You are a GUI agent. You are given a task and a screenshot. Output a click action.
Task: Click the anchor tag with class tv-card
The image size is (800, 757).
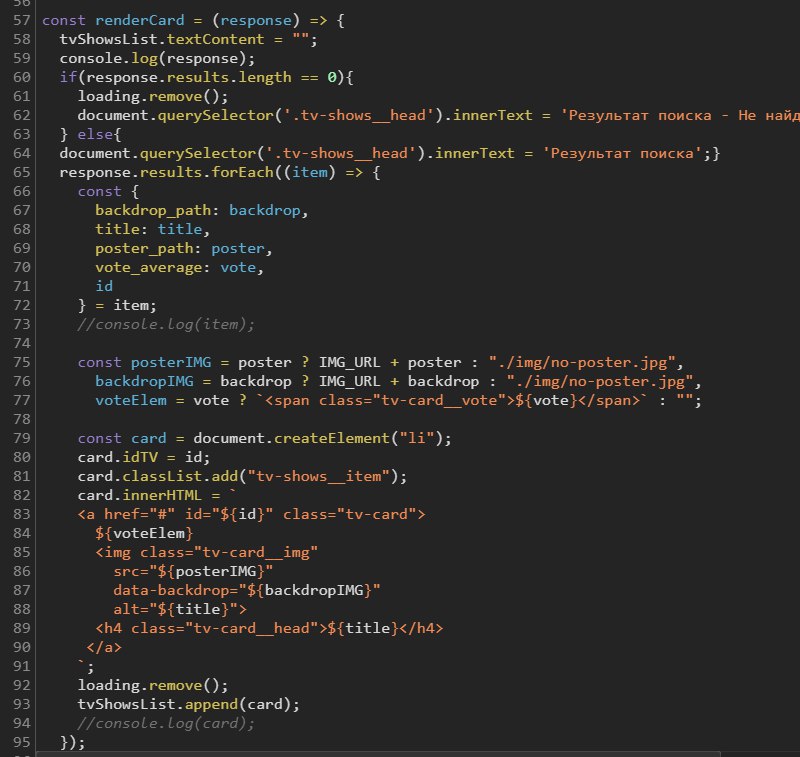[252, 514]
